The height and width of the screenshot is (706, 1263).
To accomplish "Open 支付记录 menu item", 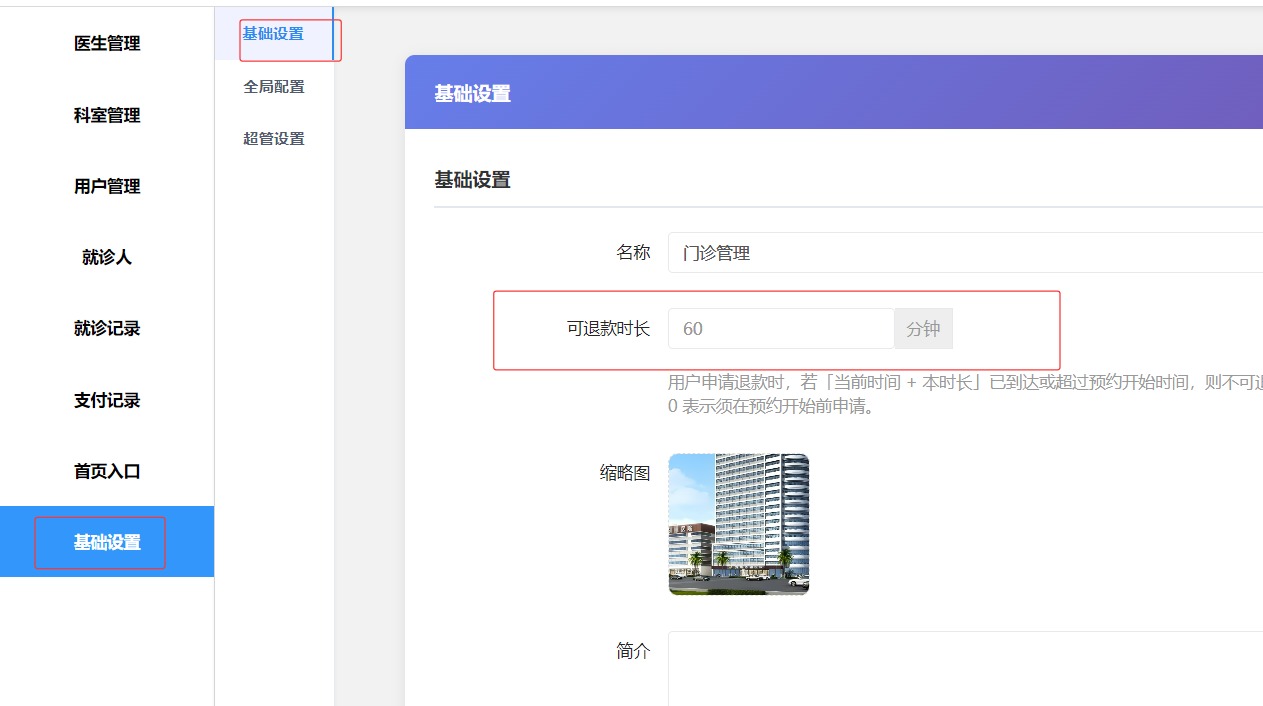I will point(107,400).
